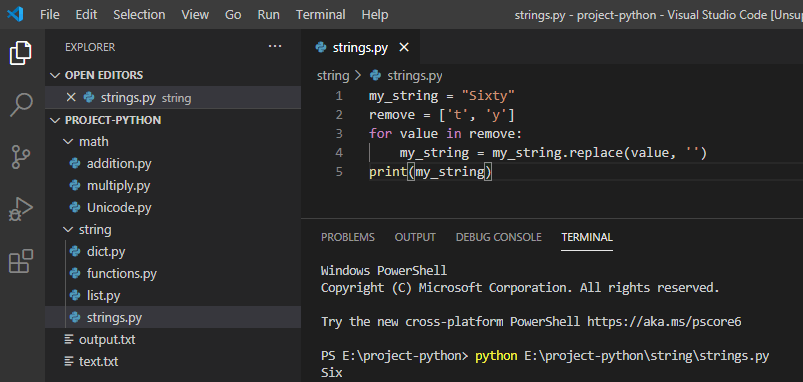Viewport: 803px width, 382px height.
Task: Open the Search view in activity bar
Action: pos(21,105)
